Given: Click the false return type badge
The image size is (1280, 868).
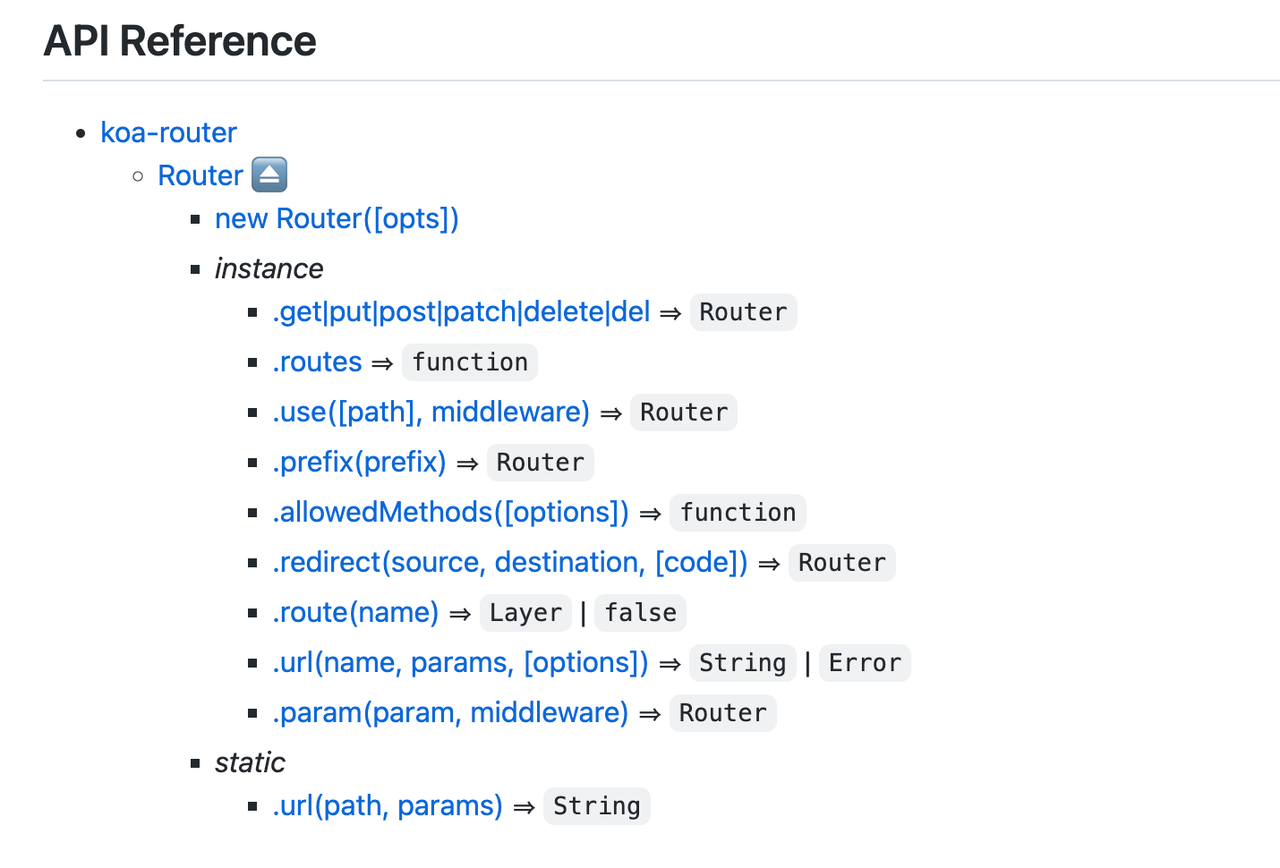Looking at the screenshot, I should pos(640,612).
